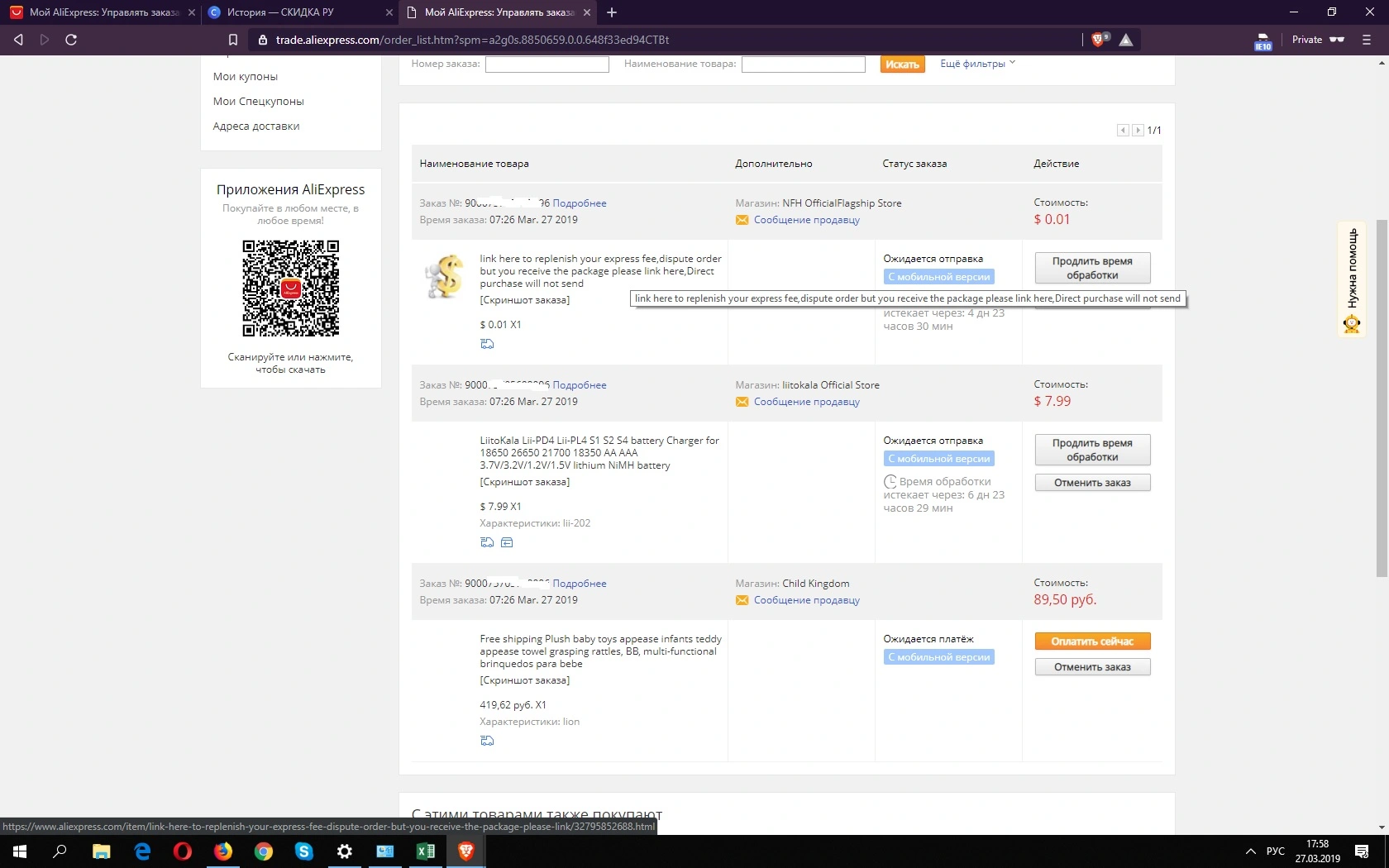Send message to liitokala Official Store seller
This screenshot has width=1389, height=868.
[x=807, y=402]
